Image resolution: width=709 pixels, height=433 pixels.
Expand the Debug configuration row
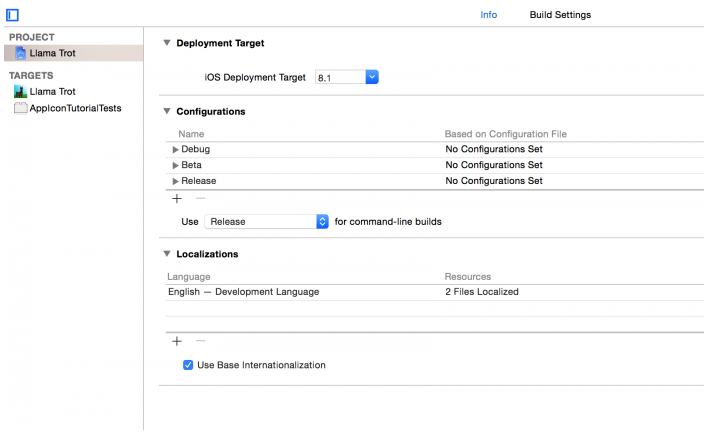coord(176,149)
